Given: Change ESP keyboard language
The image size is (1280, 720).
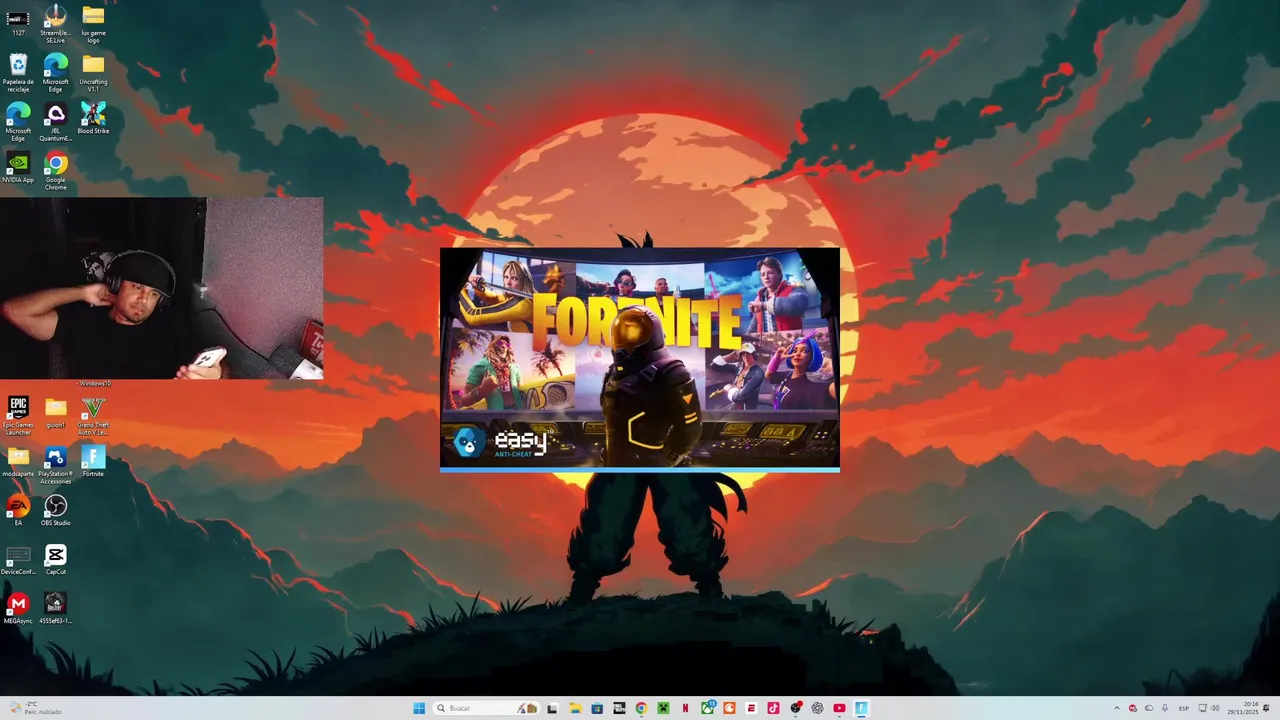Looking at the screenshot, I should 1184,708.
